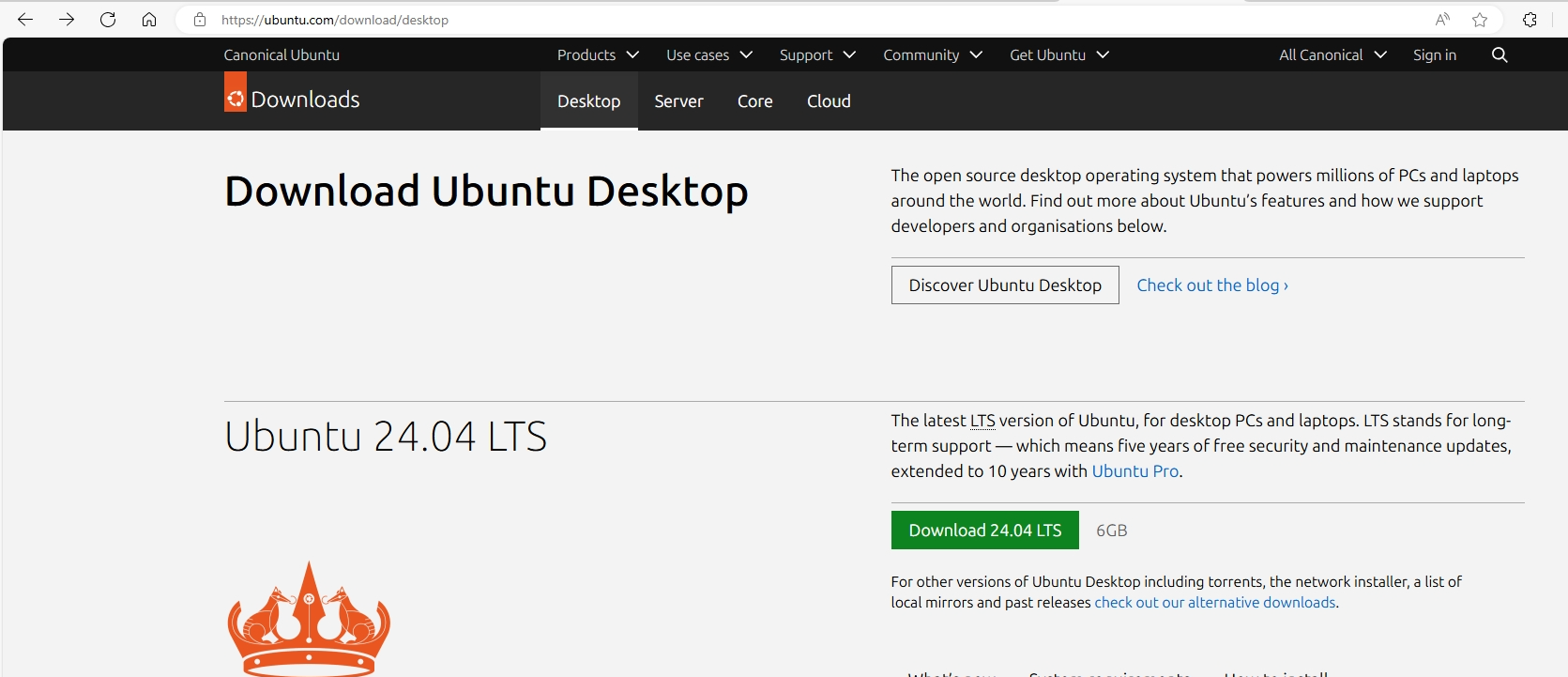Image resolution: width=1568 pixels, height=677 pixels.
Task: Click the Ubuntu 24.04 LTS heading
Action: point(386,436)
